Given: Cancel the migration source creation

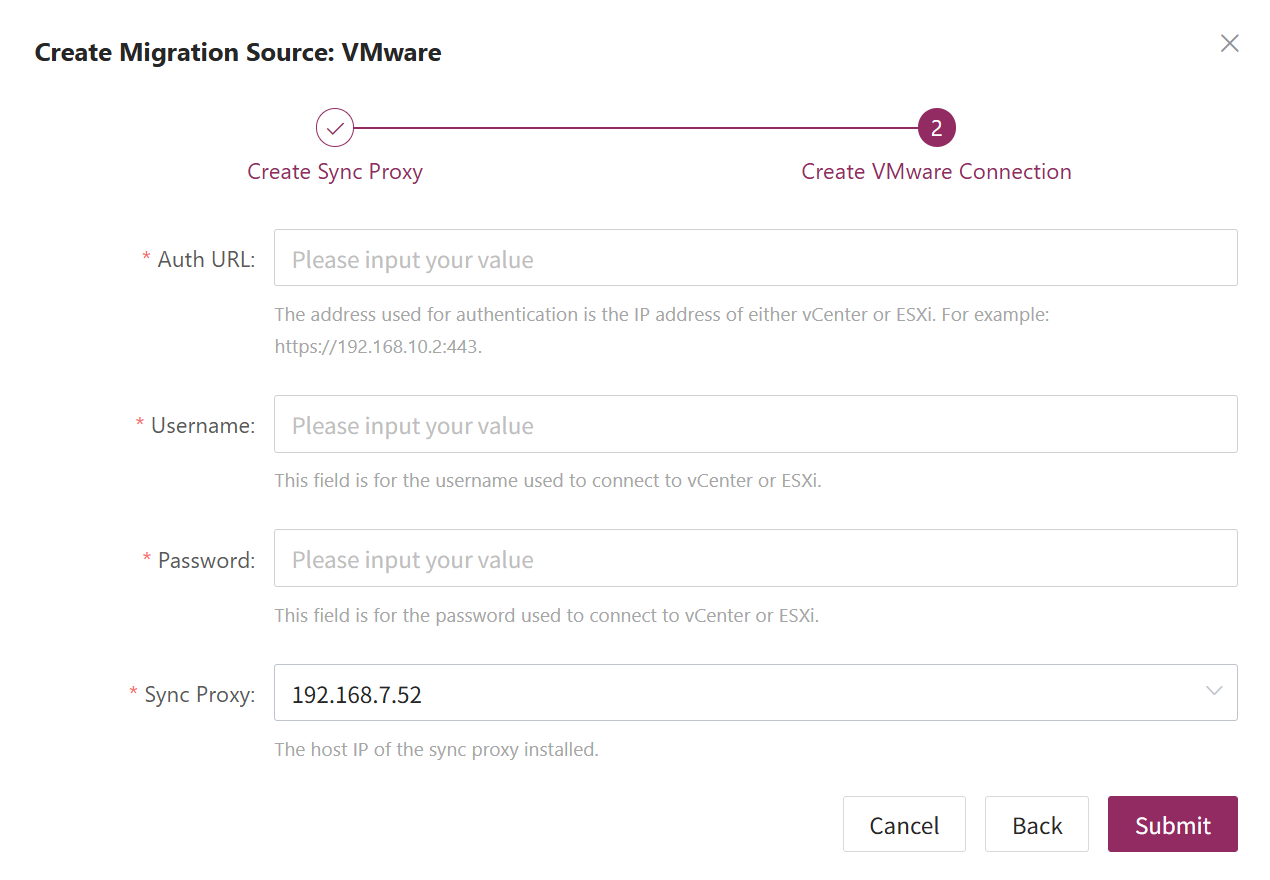Looking at the screenshot, I should point(904,824).
